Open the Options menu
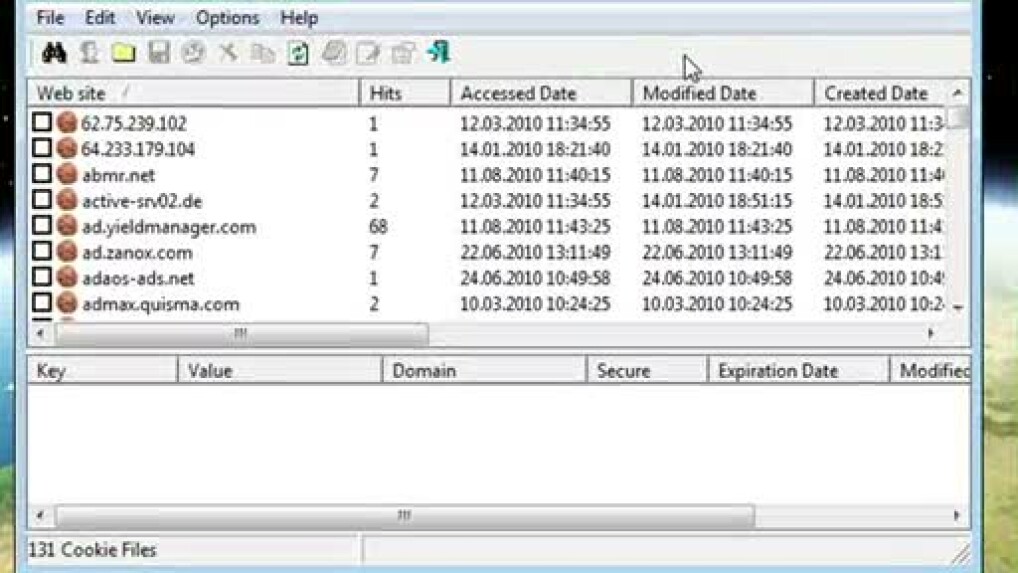The width and height of the screenshot is (1018, 573). click(225, 18)
